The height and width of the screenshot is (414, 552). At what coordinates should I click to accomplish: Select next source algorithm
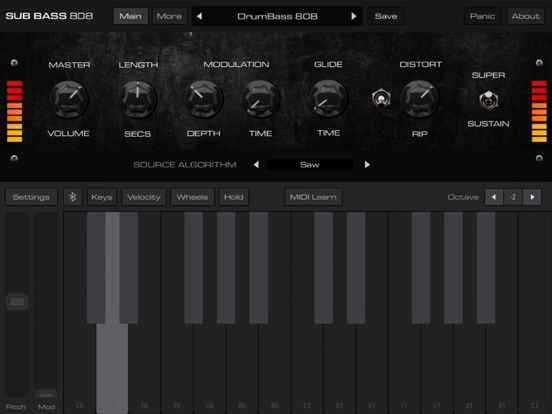(367, 164)
